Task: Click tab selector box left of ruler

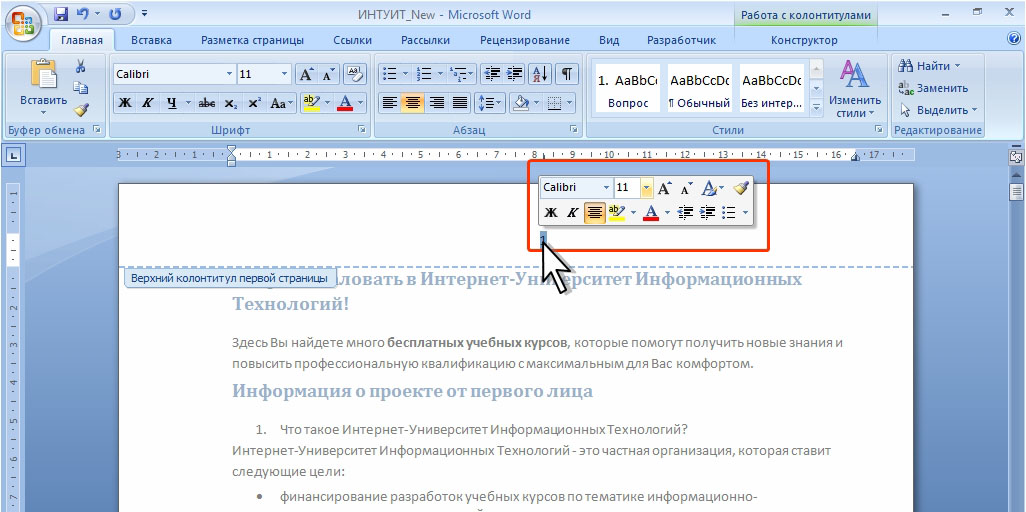Action: pyautogui.click(x=15, y=156)
